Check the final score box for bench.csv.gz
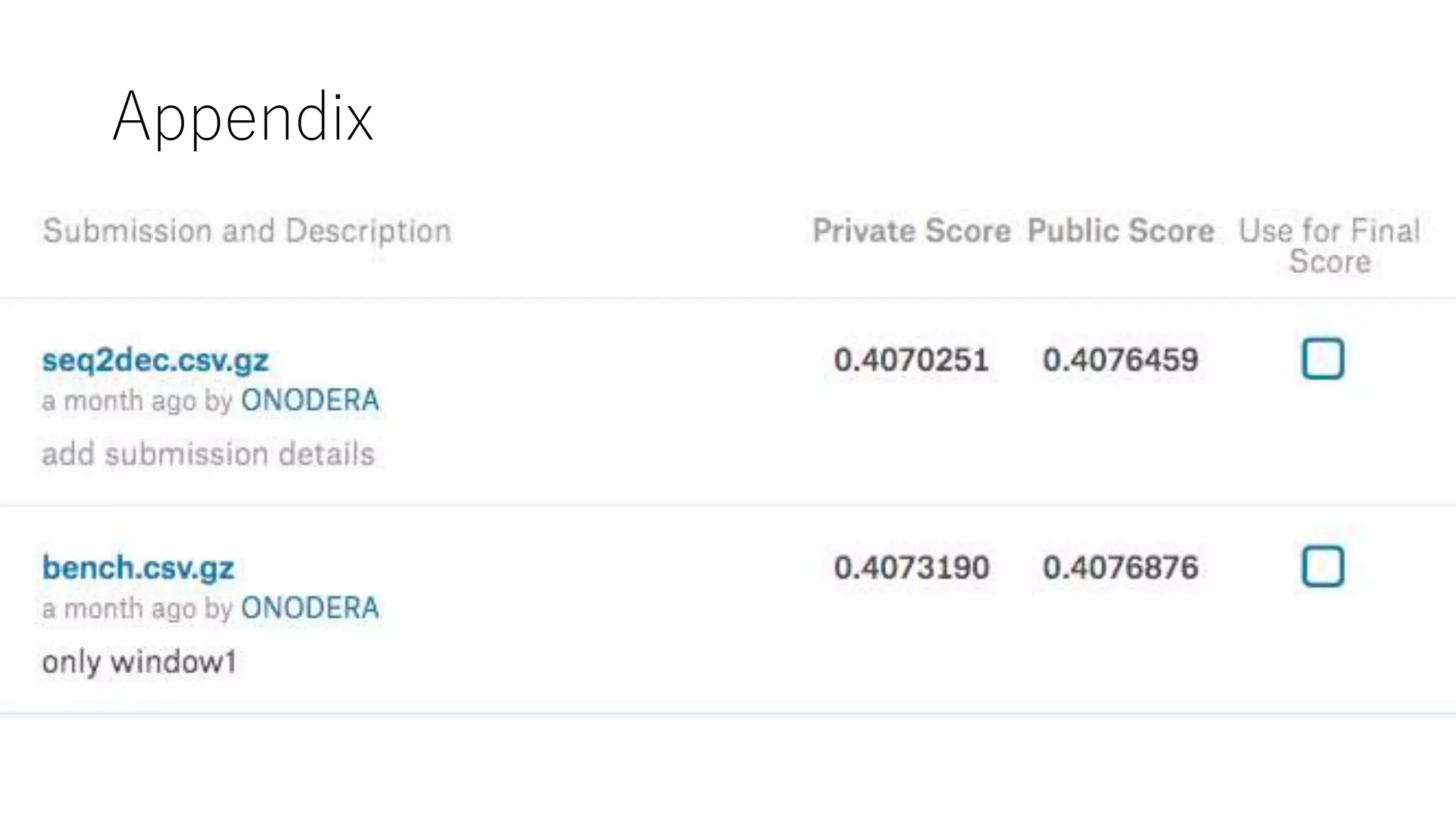 1322,566
